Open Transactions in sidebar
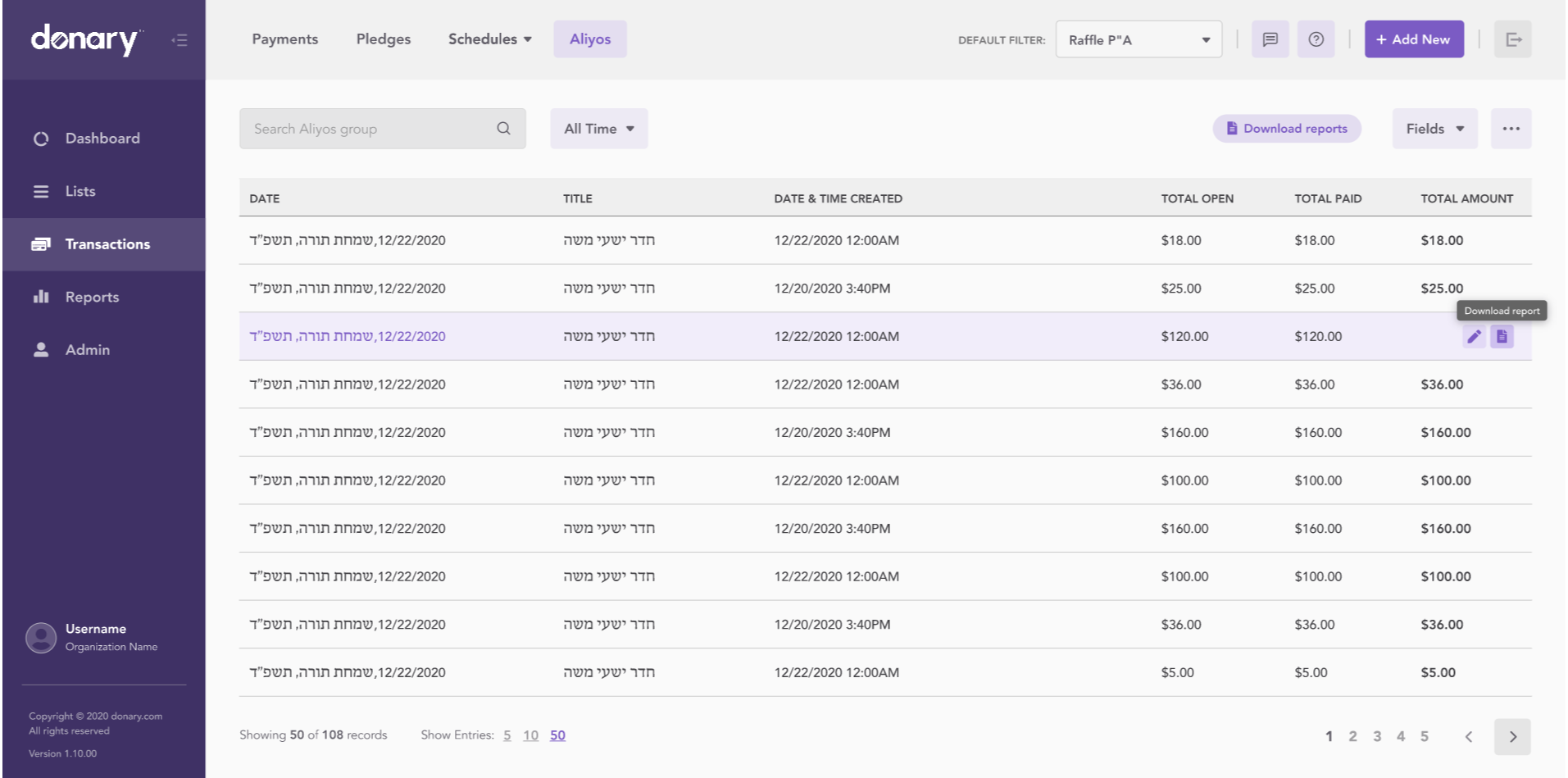 103,244
